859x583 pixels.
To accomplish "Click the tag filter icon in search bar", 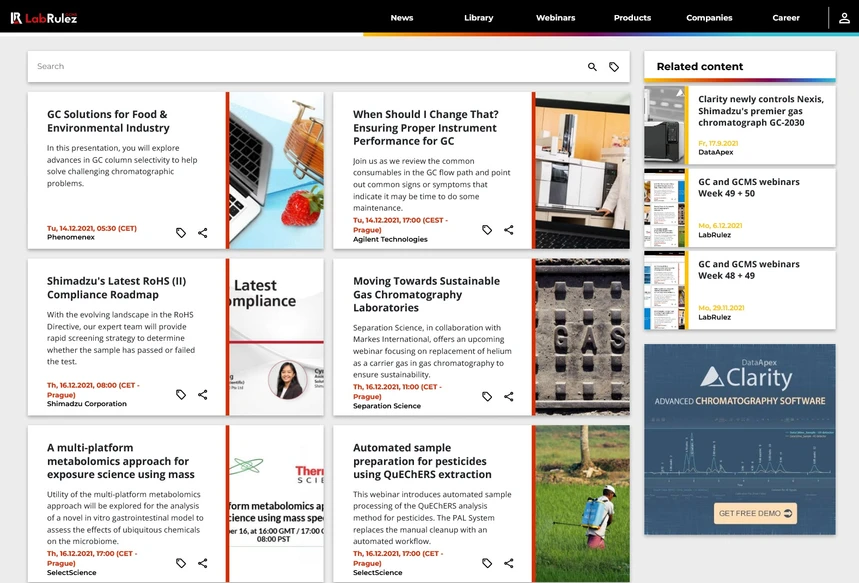I will click(x=614, y=67).
